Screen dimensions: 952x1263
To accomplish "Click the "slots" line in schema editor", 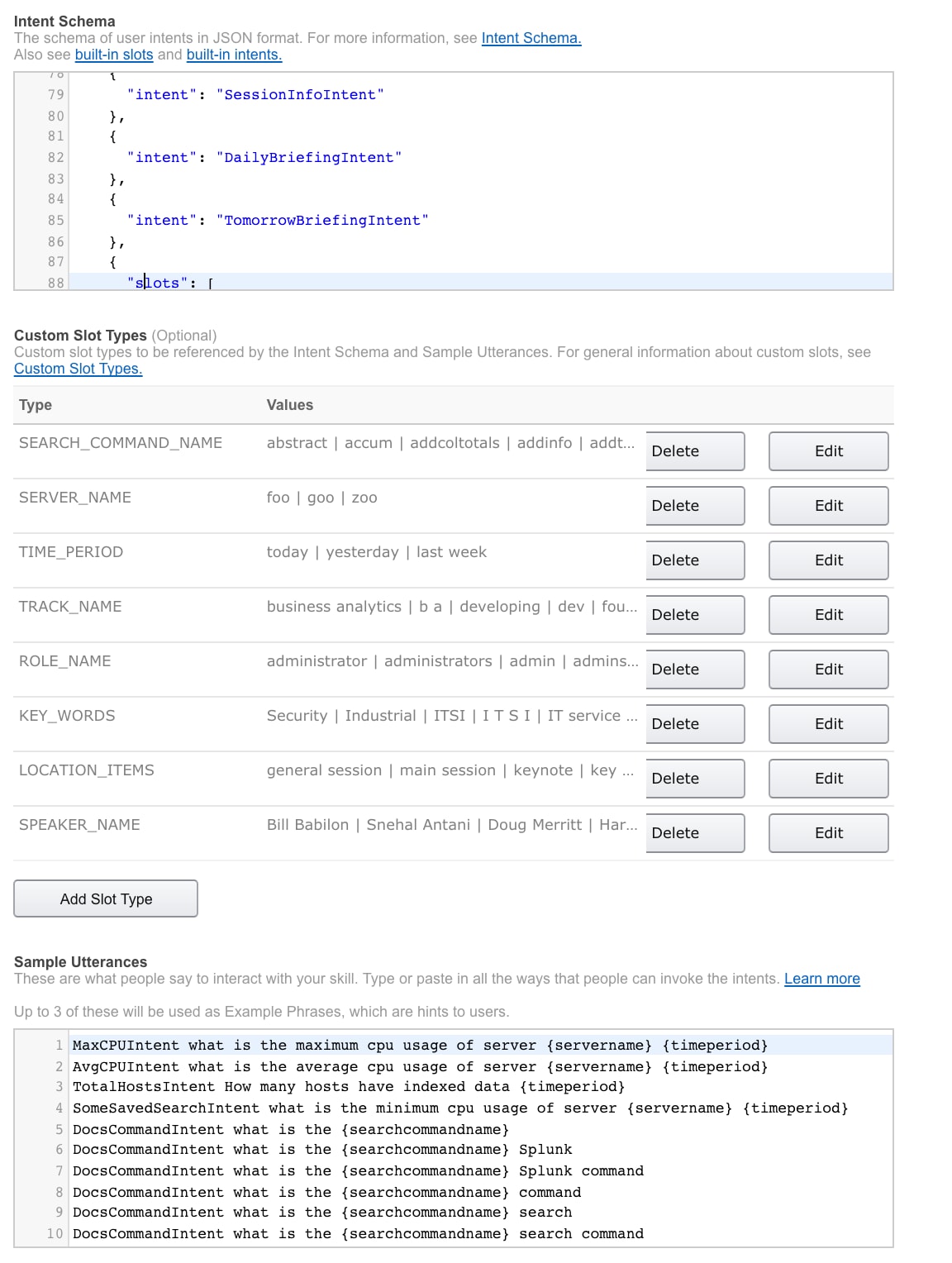I will pos(480,282).
